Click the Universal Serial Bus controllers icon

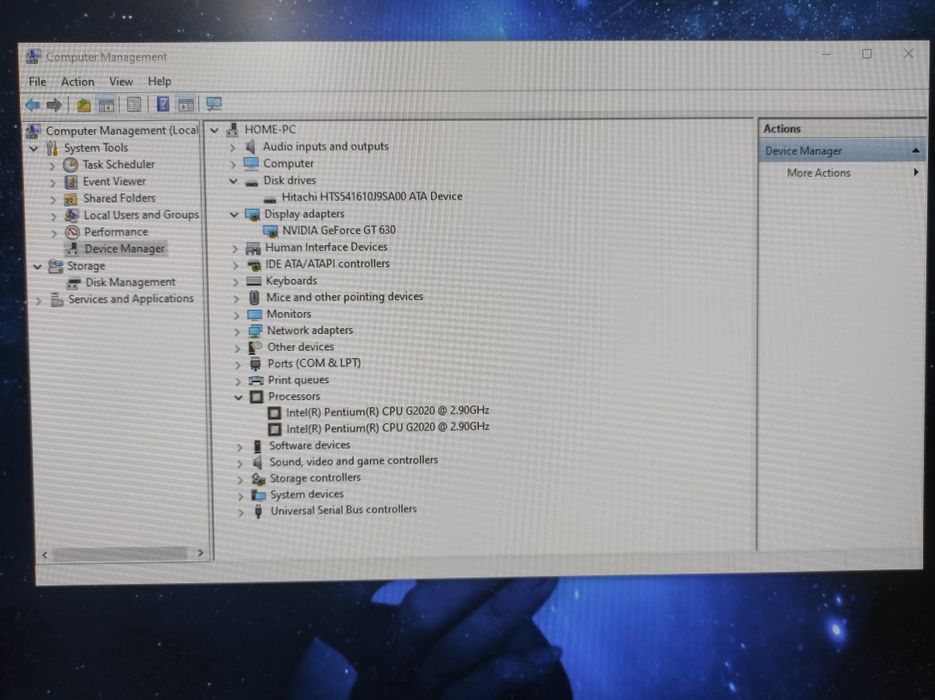click(x=258, y=511)
